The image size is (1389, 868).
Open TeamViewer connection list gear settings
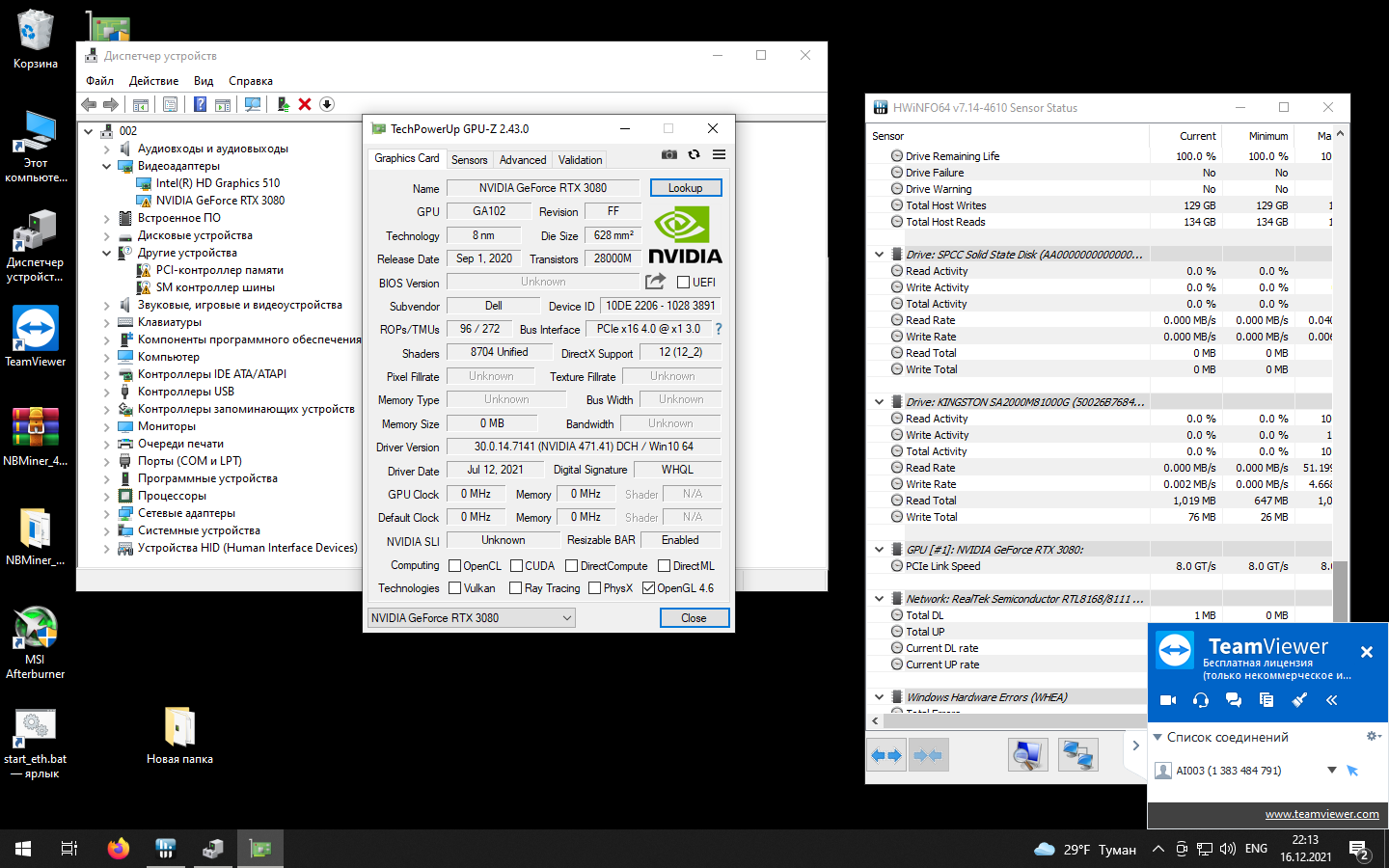pos(1374,736)
